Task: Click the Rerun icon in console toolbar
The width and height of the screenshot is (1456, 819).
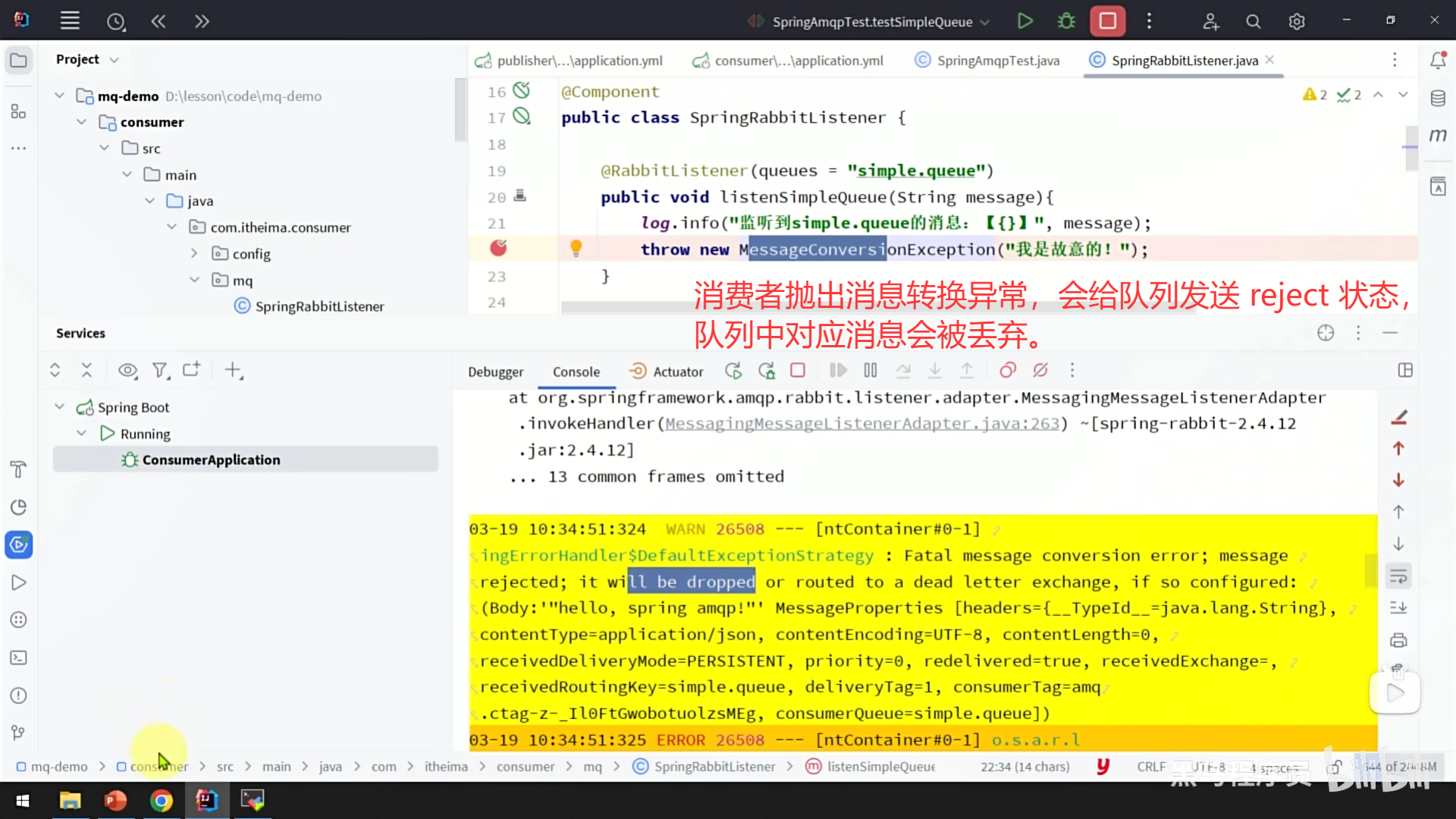Action: pos(733,371)
